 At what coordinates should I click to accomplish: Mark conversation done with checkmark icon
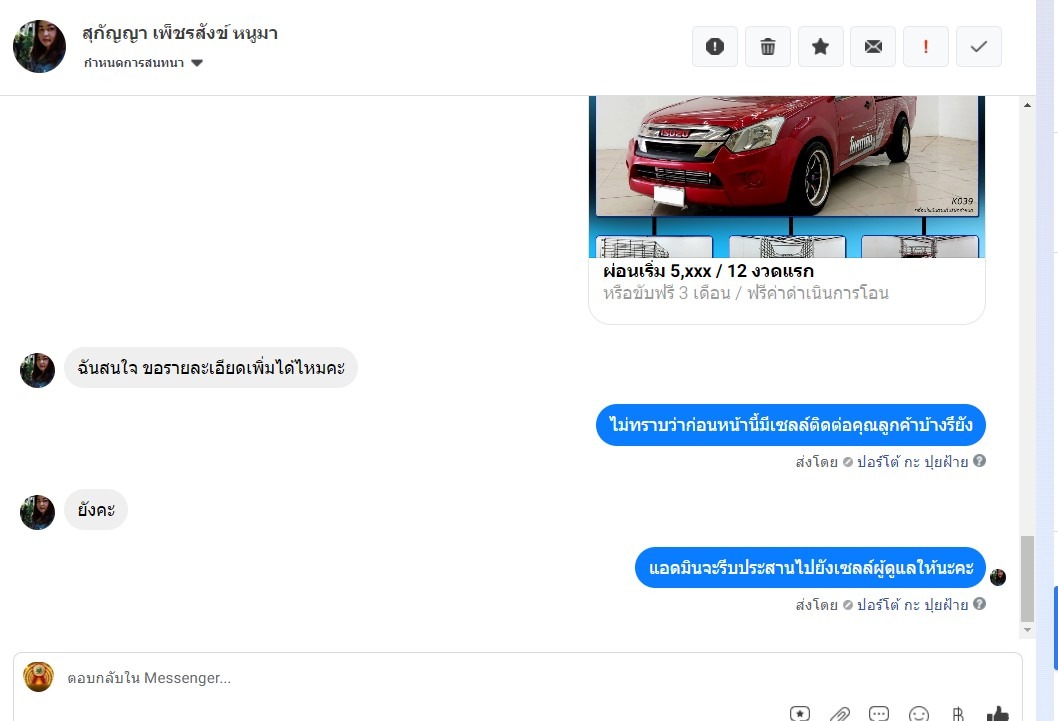pos(978,47)
